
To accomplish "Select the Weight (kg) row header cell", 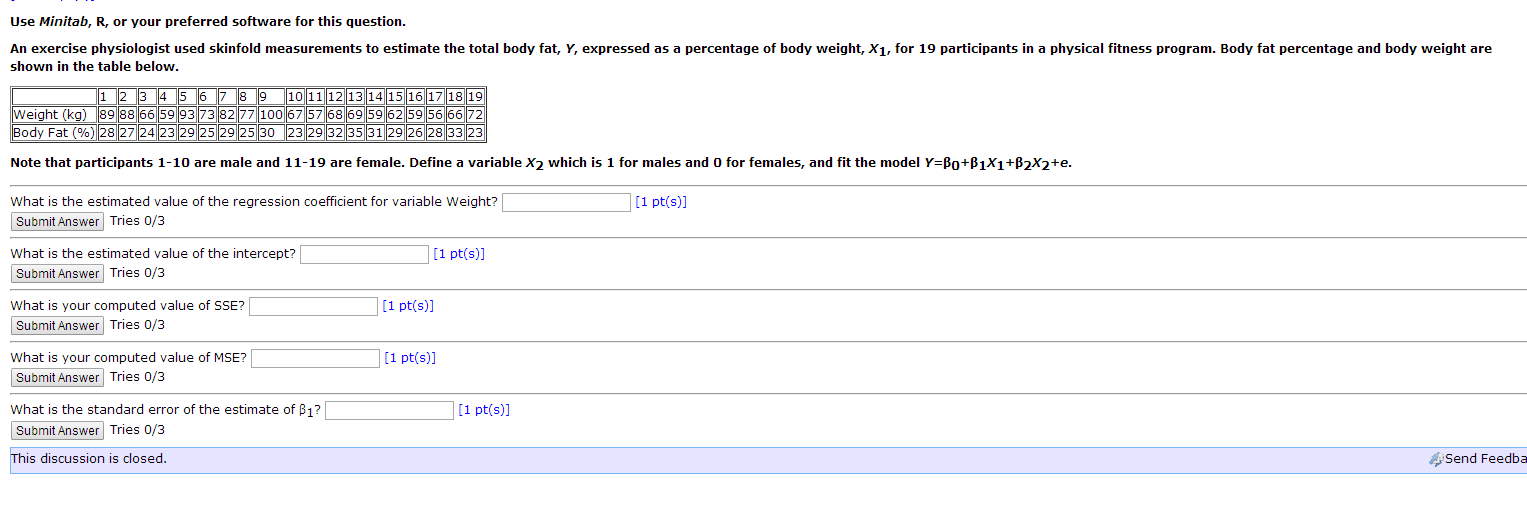I will (x=53, y=115).
